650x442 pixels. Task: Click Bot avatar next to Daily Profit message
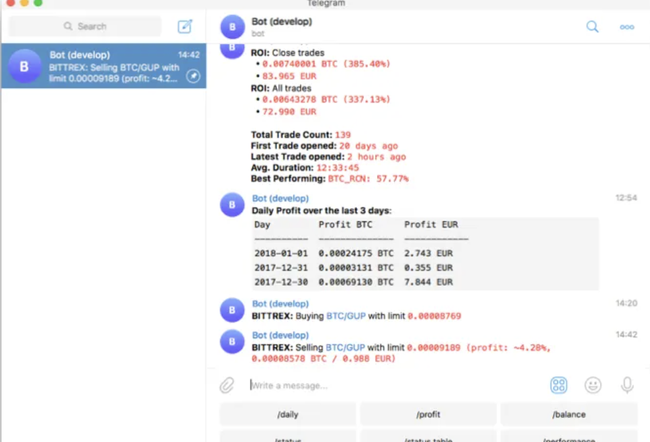(232, 205)
